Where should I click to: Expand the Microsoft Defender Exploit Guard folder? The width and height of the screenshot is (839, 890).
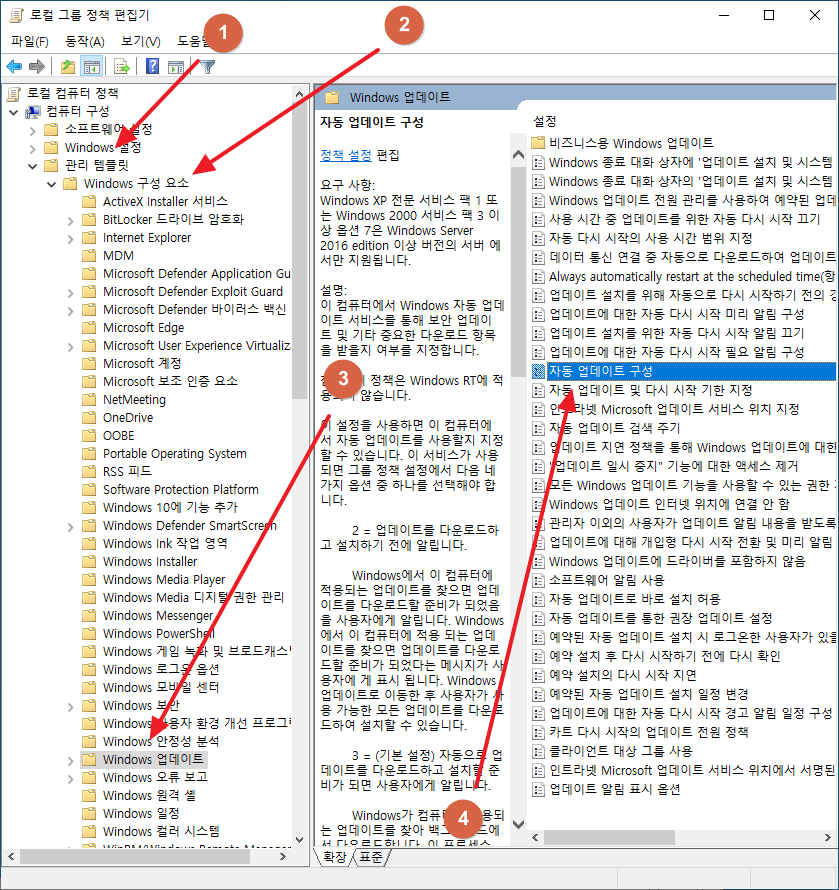tap(70, 293)
